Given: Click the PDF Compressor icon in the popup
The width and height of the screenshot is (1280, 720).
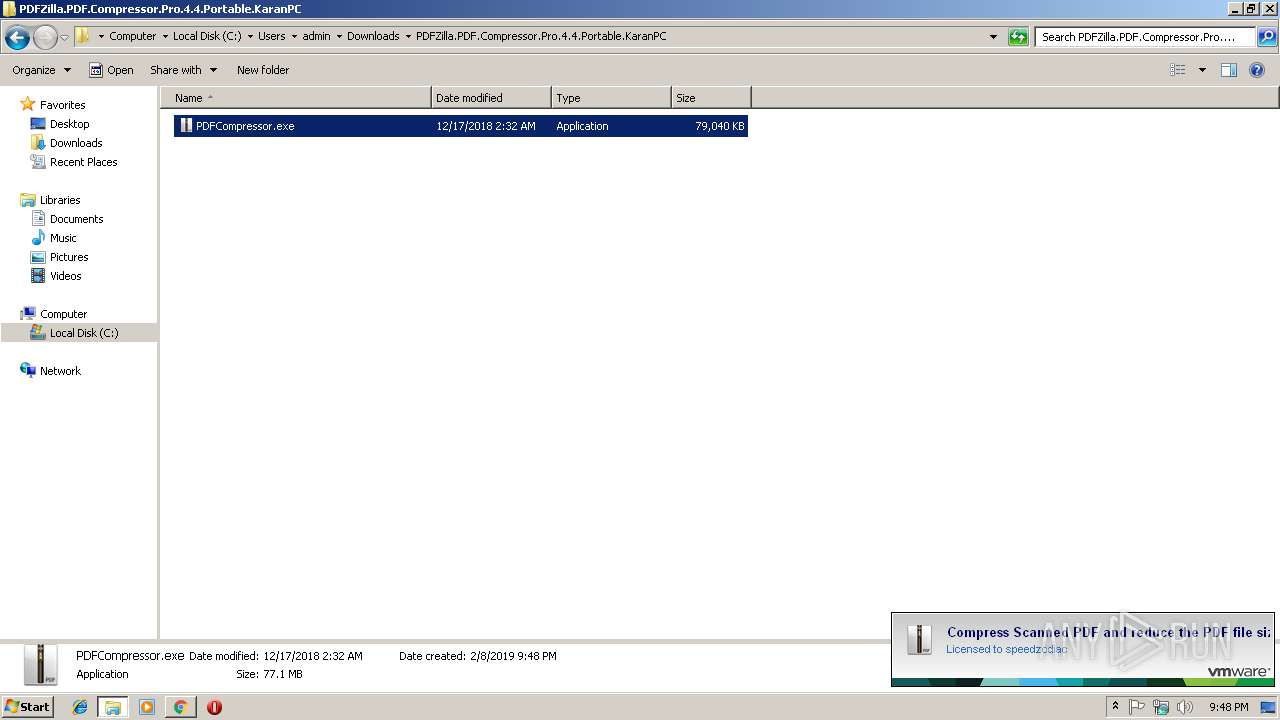Looking at the screenshot, I should (x=919, y=639).
